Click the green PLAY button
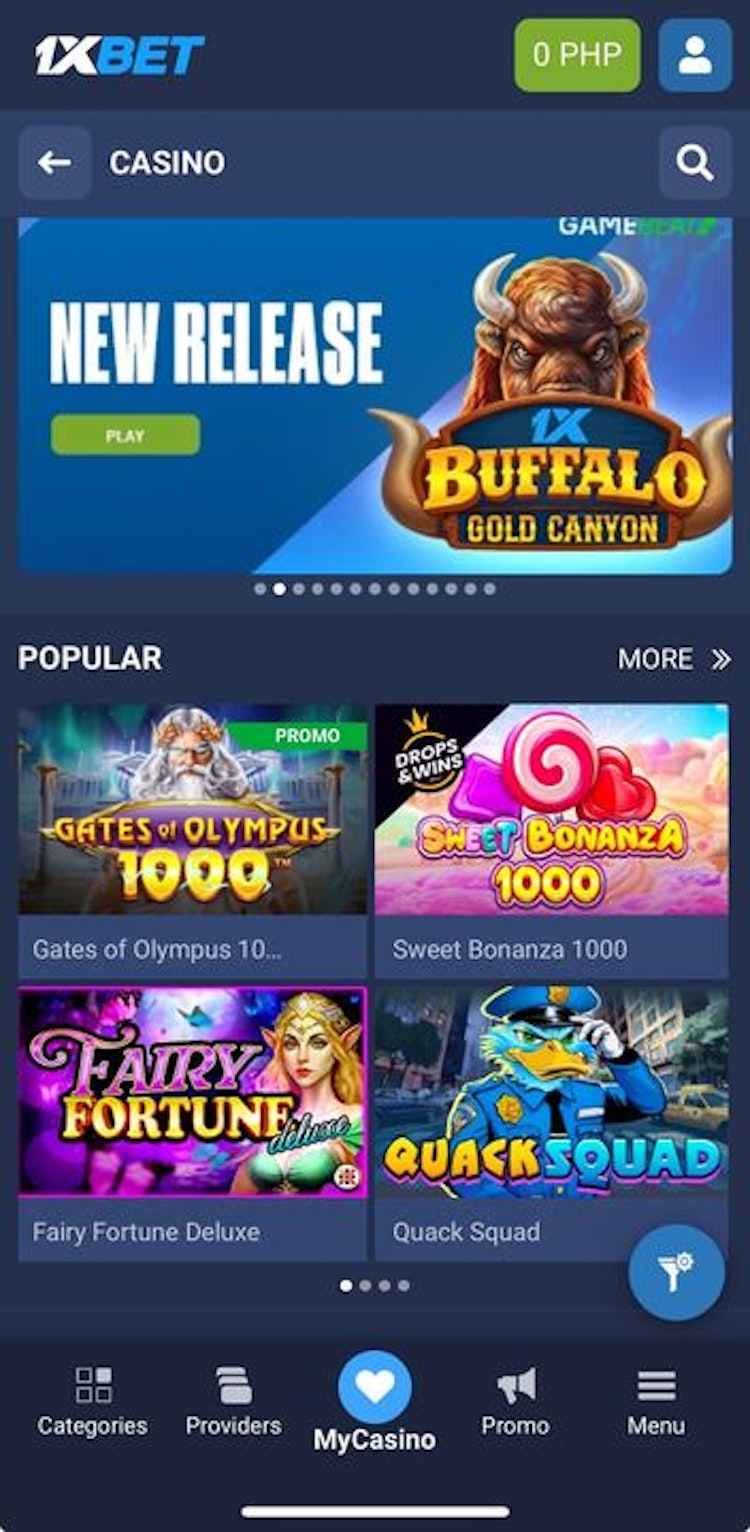Screen dimensions: 750x1532 click(125, 435)
